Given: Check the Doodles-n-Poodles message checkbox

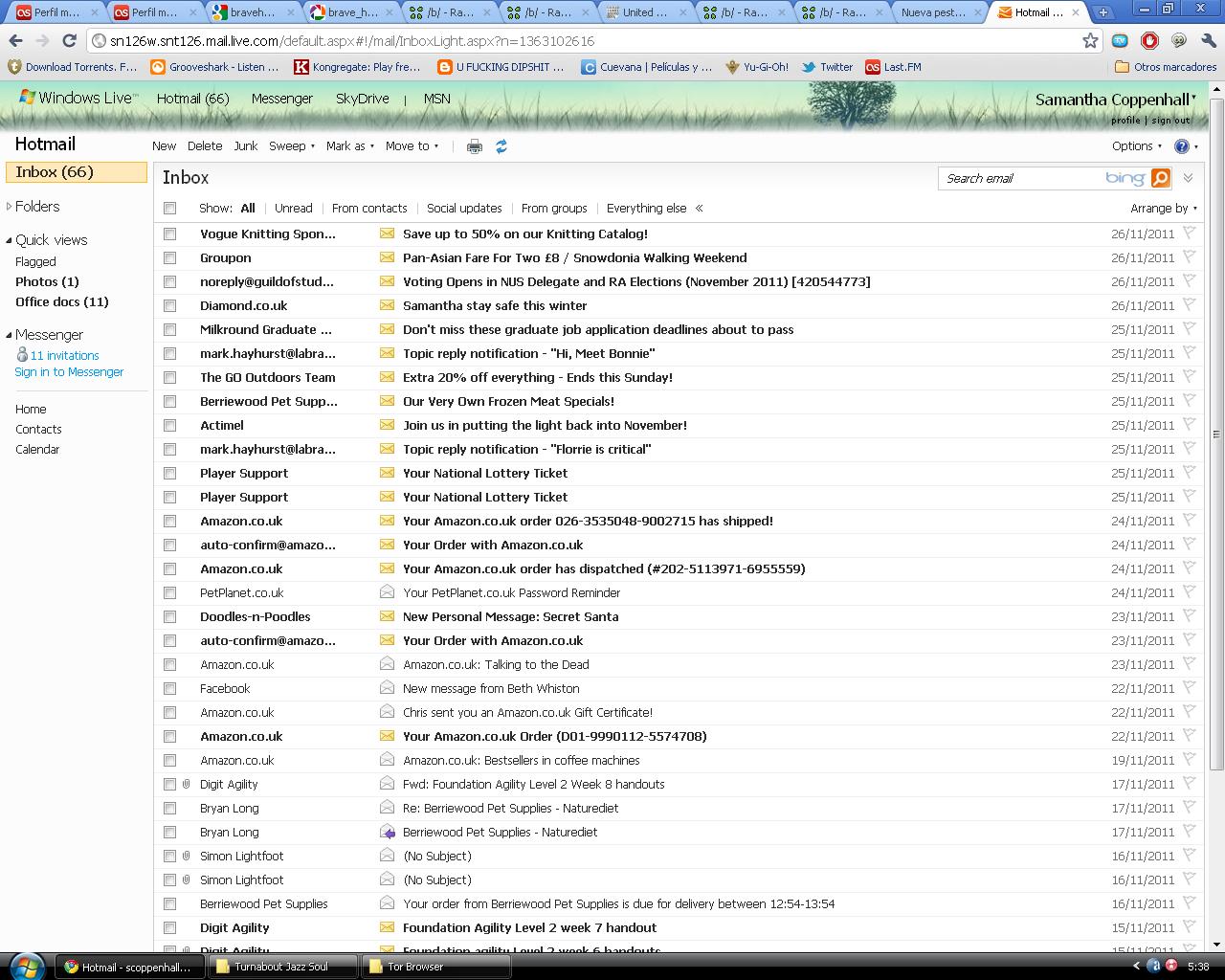Looking at the screenshot, I should tap(170, 616).
